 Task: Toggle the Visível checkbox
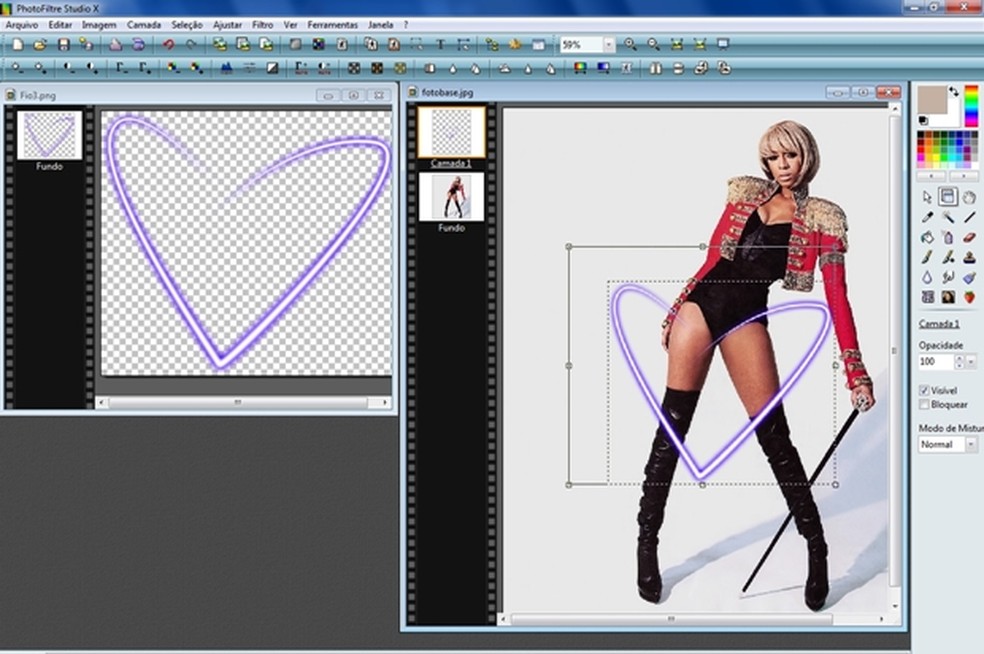(x=924, y=390)
